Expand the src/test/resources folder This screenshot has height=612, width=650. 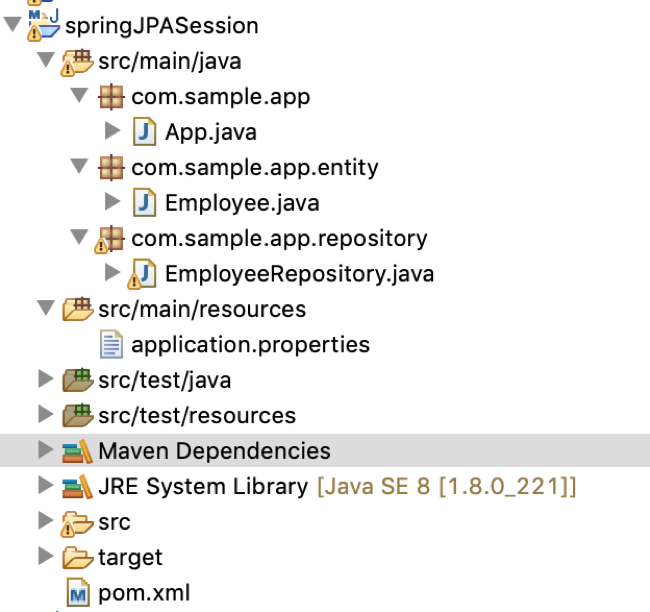[46, 414]
